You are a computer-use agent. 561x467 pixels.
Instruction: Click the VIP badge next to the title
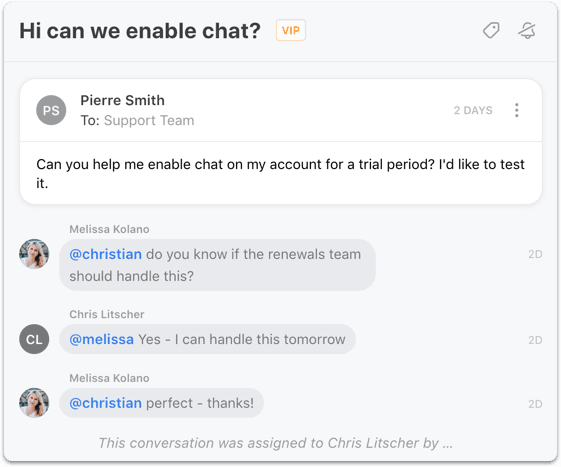tap(291, 30)
